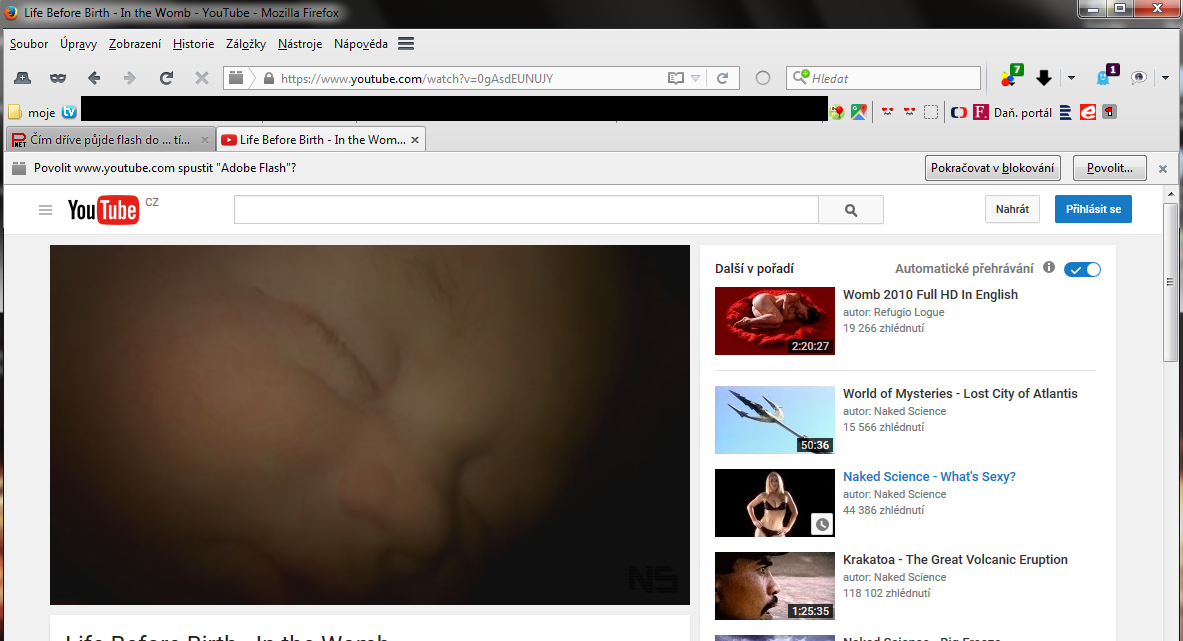This screenshot has height=641, width=1183.
Task: Close the Life Before Birth tab
Action: click(x=415, y=140)
